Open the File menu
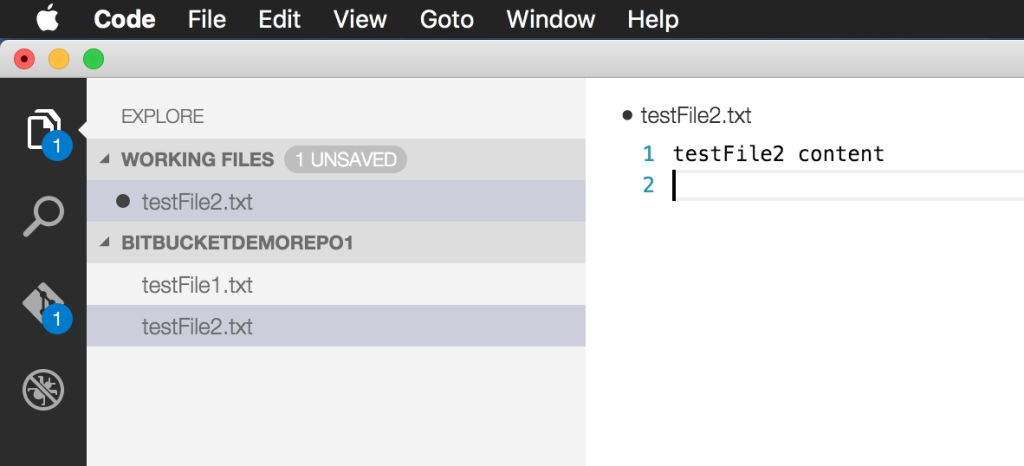The width and height of the screenshot is (1024, 466). pyautogui.click(x=206, y=19)
